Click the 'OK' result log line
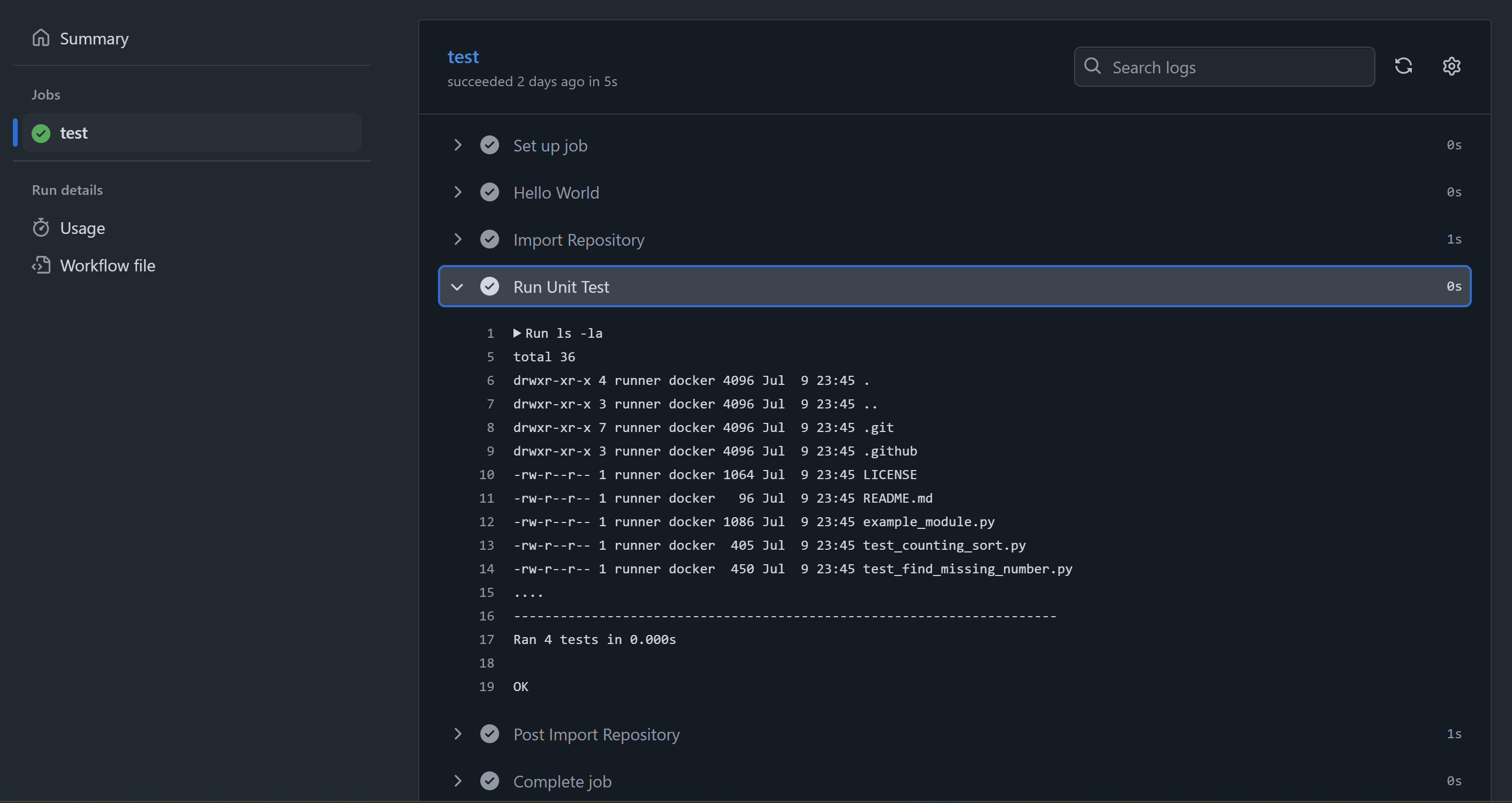Screen dimensions: 1512x803 point(520,686)
